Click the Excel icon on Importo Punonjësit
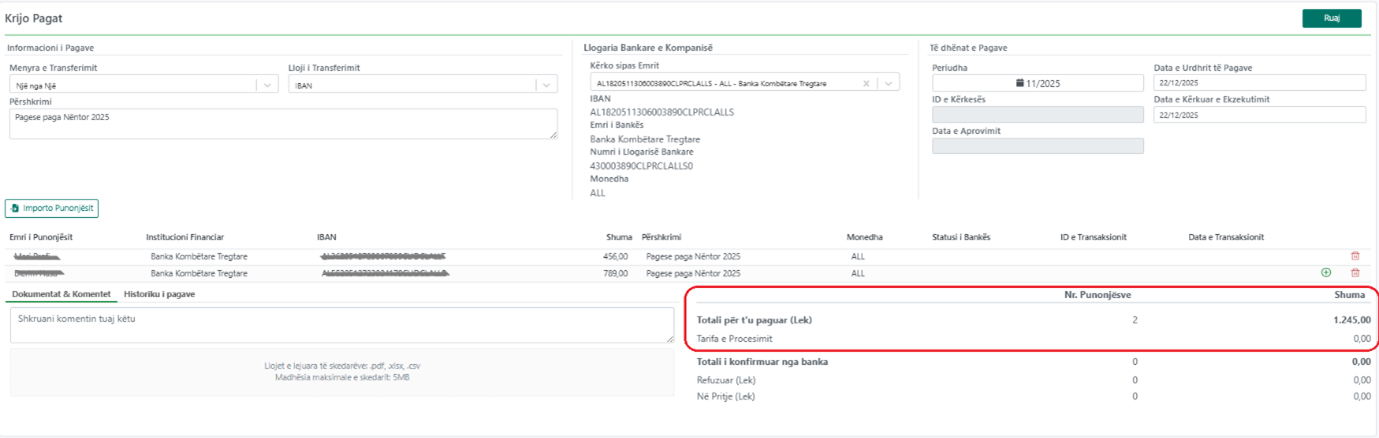 [x=15, y=208]
